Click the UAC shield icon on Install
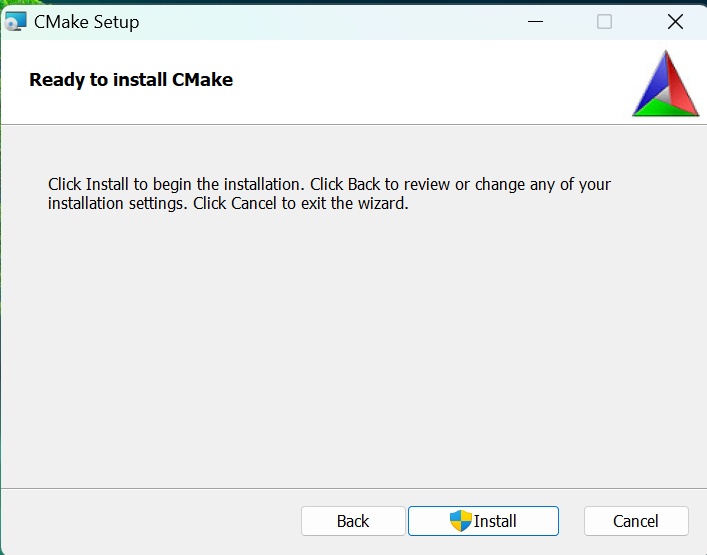Image resolution: width=707 pixels, height=555 pixels. pos(461,521)
